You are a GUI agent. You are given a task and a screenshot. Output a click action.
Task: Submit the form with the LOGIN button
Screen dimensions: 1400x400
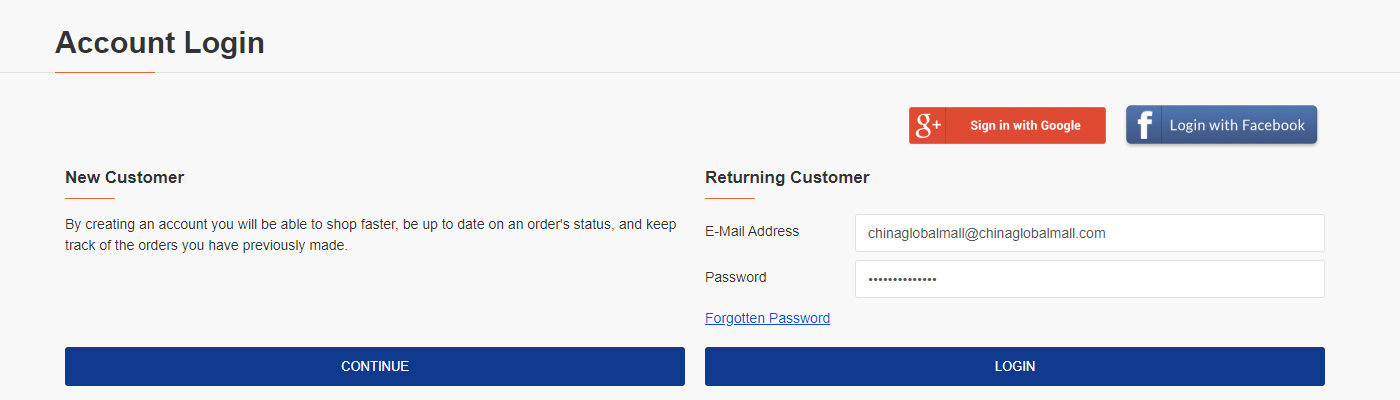click(1015, 366)
